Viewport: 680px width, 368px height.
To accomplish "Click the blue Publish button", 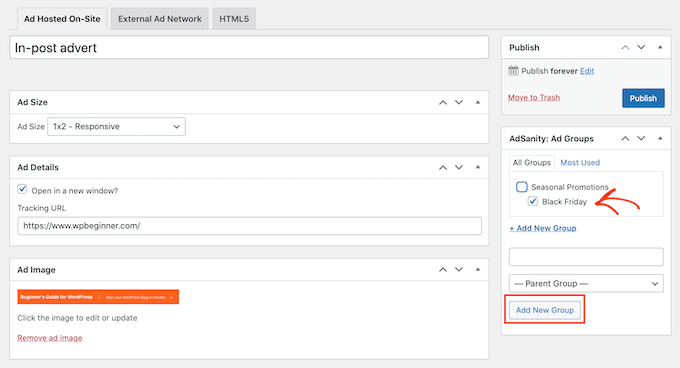I will click(x=643, y=98).
